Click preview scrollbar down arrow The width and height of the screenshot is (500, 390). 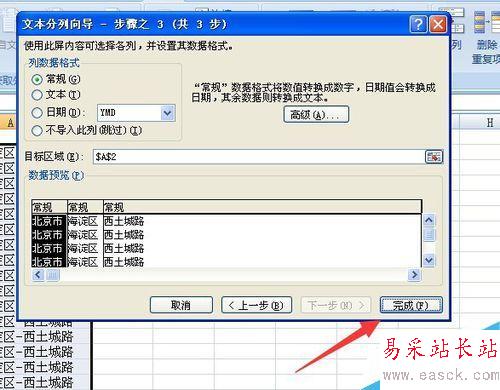point(429,260)
